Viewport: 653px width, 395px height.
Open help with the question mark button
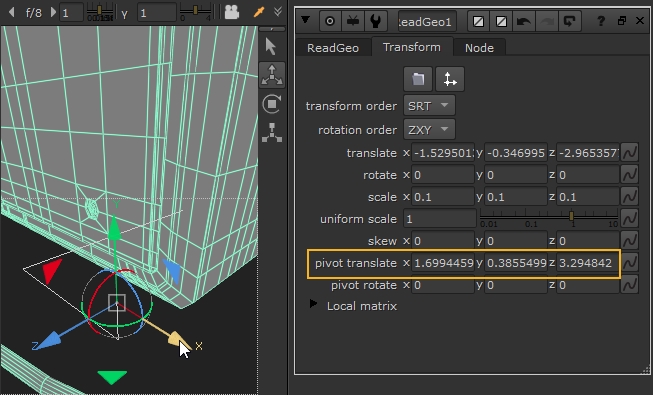(601, 21)
